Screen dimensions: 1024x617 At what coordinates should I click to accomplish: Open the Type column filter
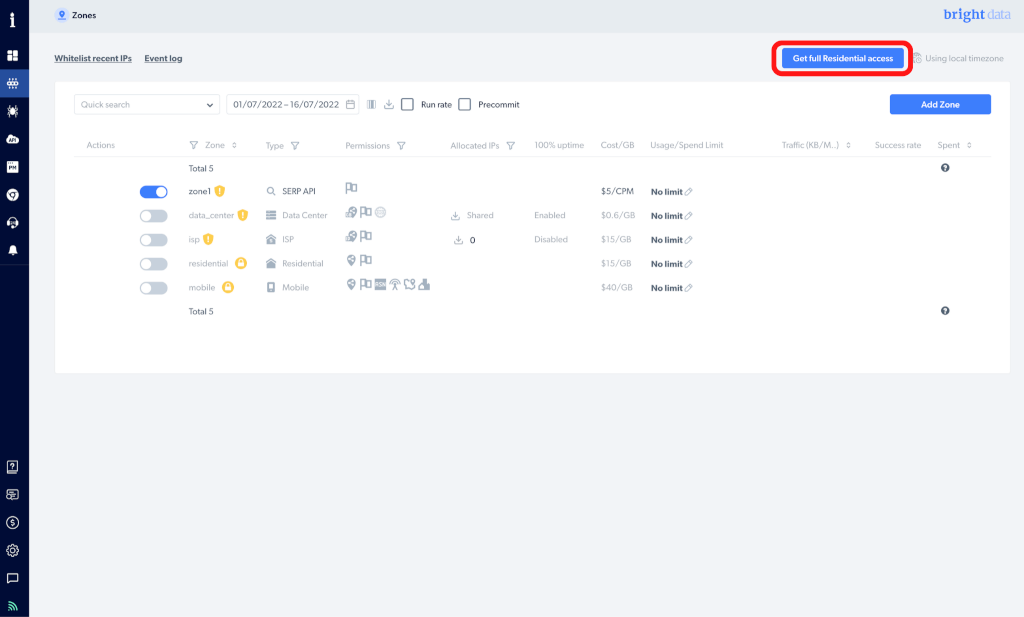295,146
